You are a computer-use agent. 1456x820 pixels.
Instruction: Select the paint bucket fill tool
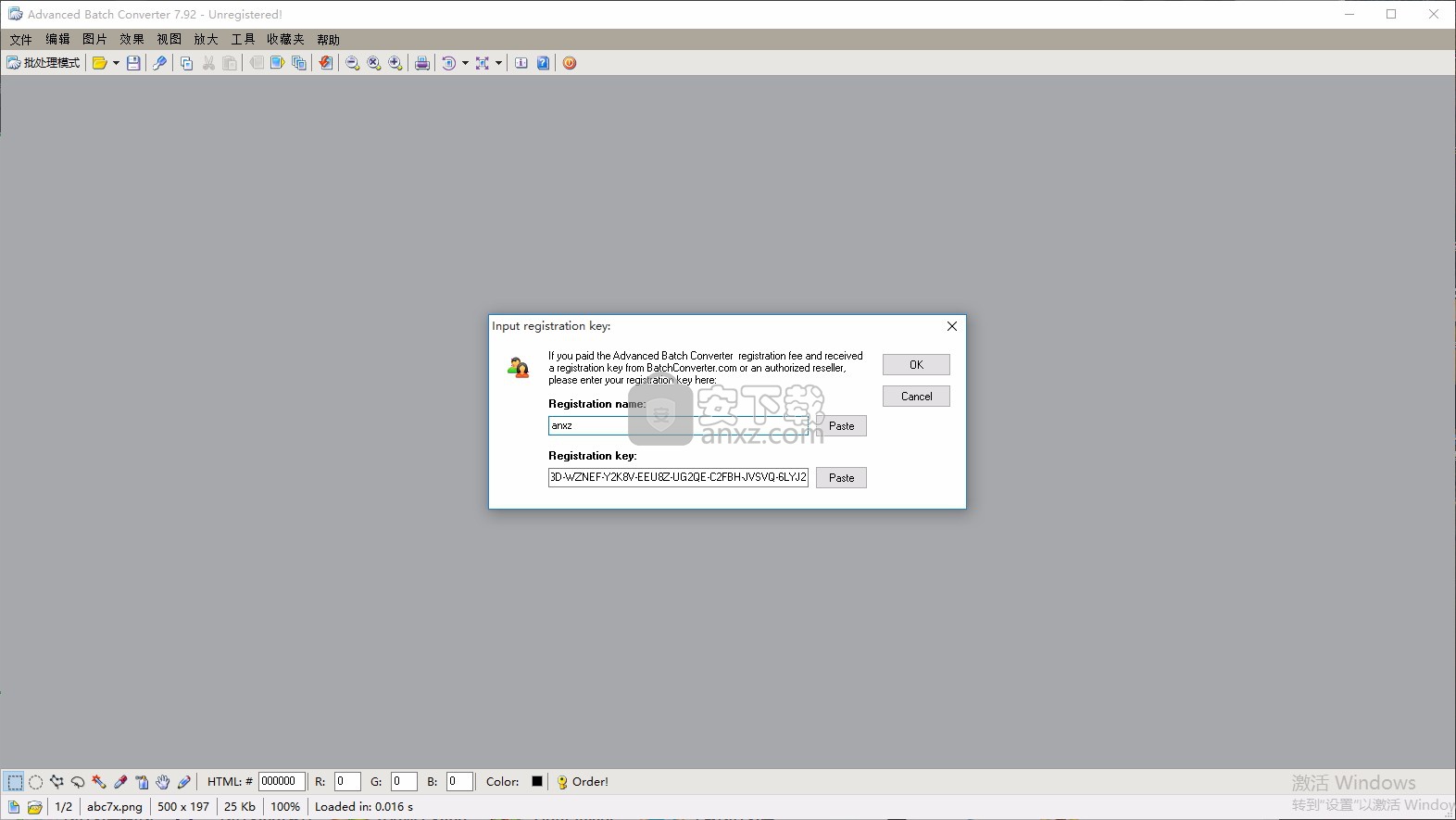coord(142,782)
